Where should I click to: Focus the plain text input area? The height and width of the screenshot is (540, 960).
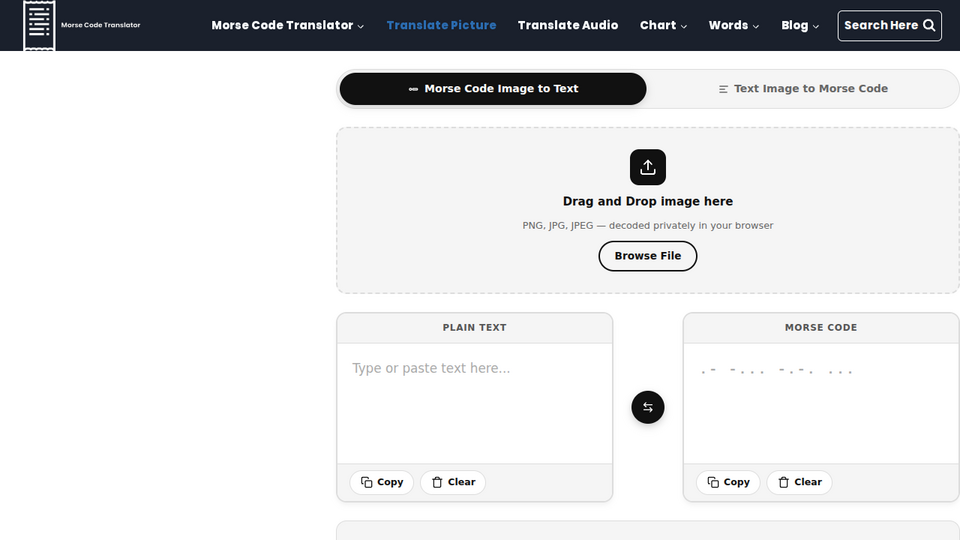[474, 403]
